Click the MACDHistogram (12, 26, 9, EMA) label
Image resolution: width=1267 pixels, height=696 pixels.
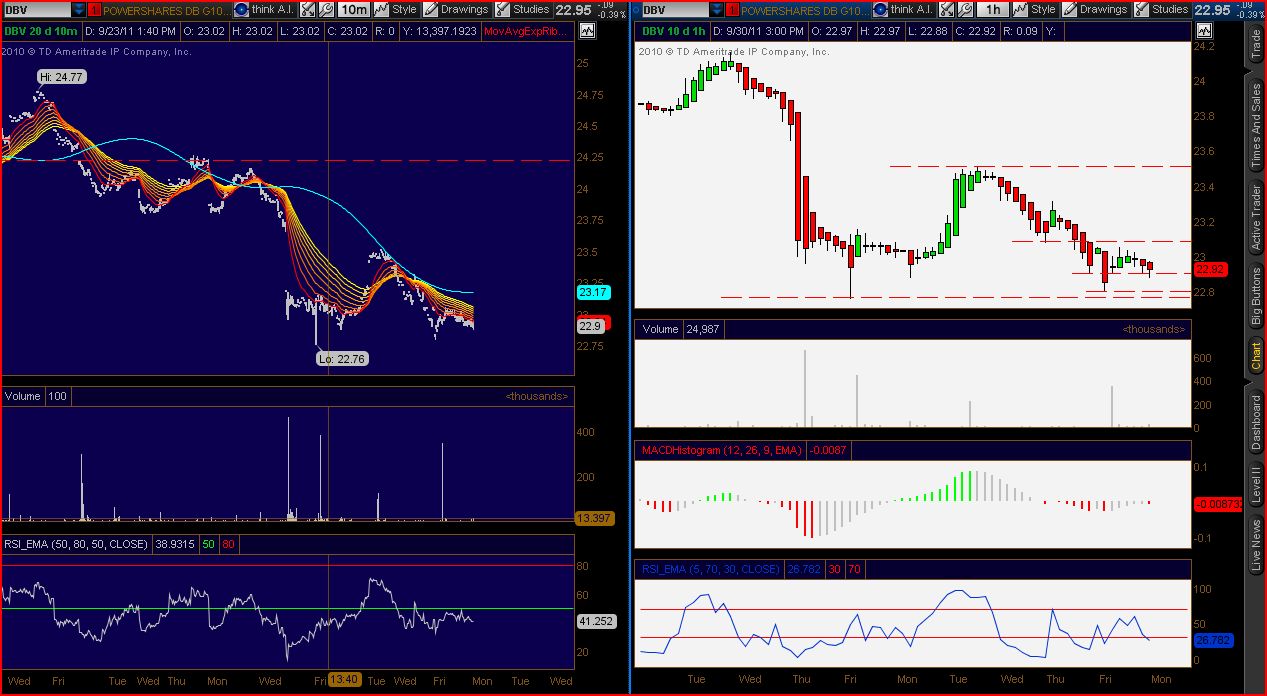pos(719,450)
